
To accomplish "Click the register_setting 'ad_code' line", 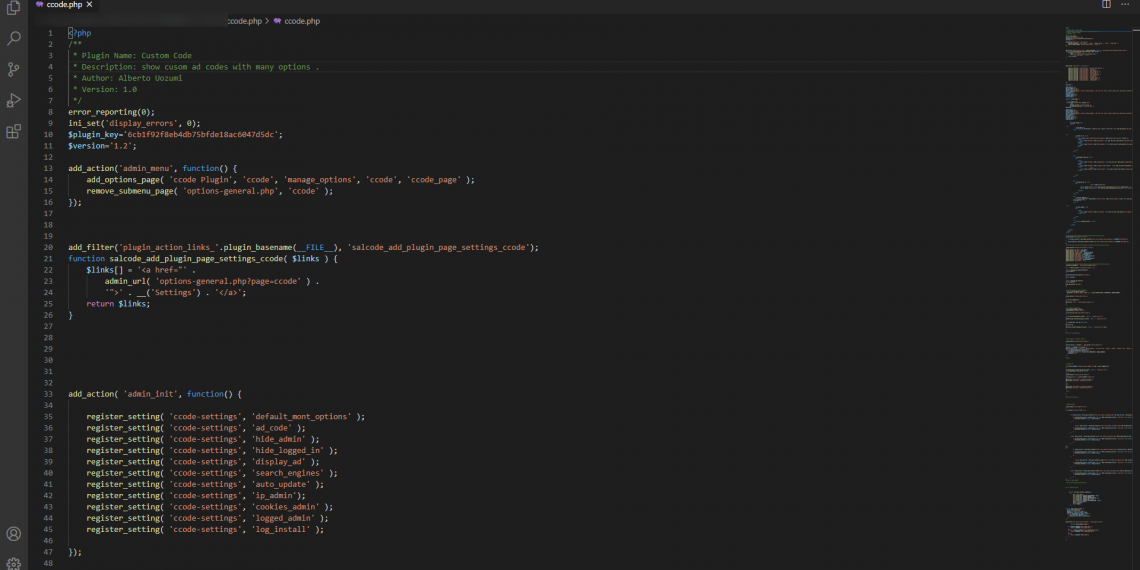I will [x=196, y=428].
